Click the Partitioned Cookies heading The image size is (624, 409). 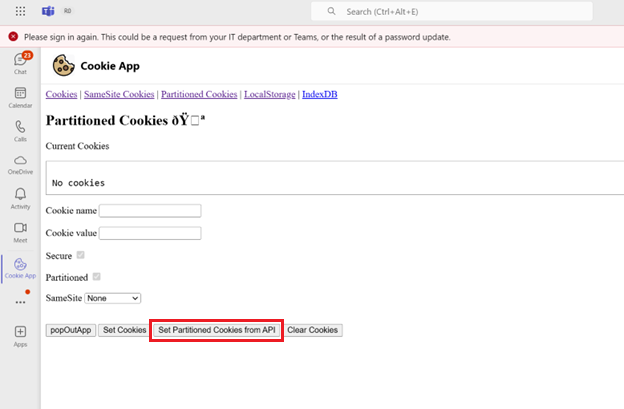pos(125,120)
